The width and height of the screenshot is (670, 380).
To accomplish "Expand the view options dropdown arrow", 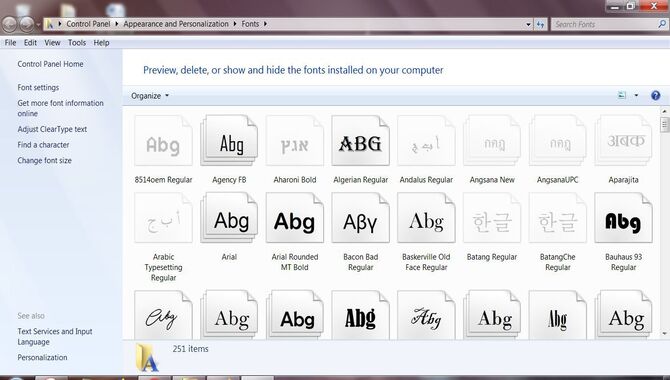I will point(636,95).
